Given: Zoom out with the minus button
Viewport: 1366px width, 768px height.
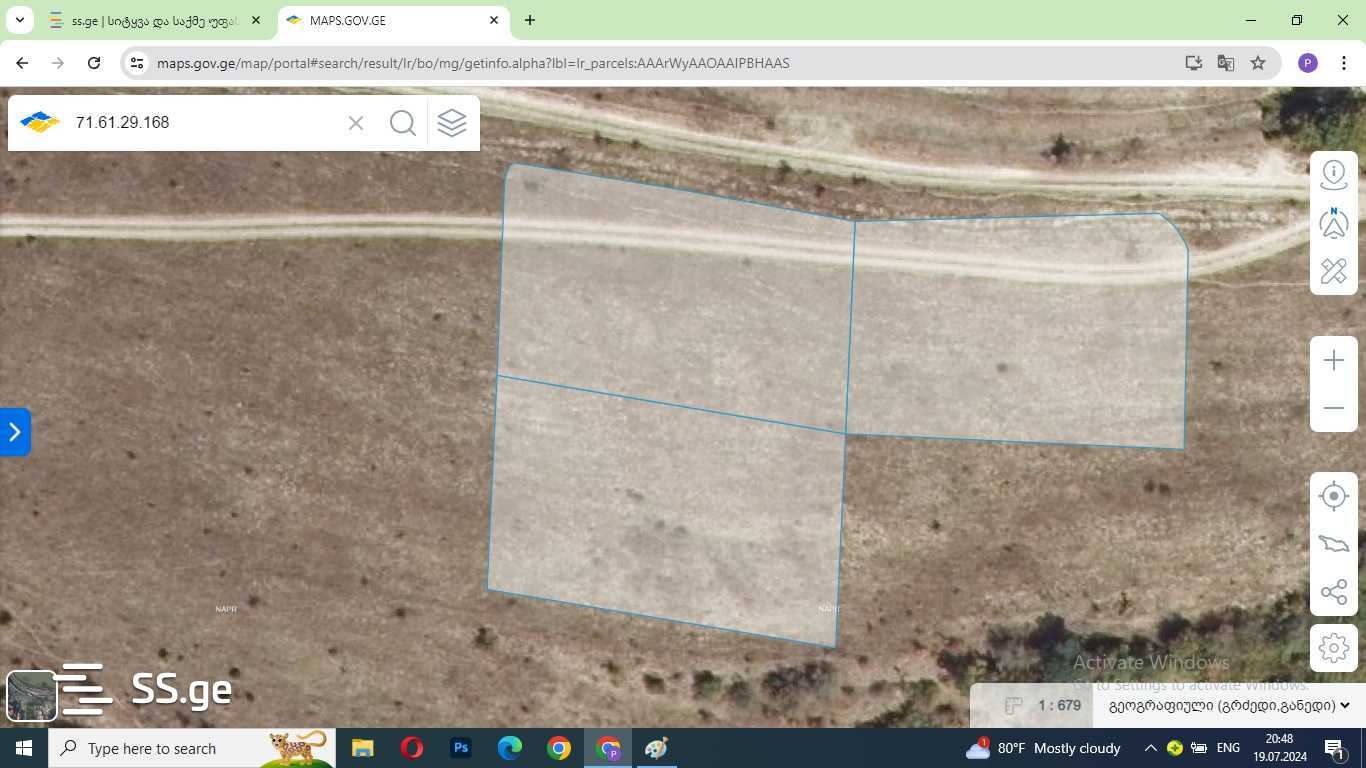Looking at the screenshot, I should 1333,408.
